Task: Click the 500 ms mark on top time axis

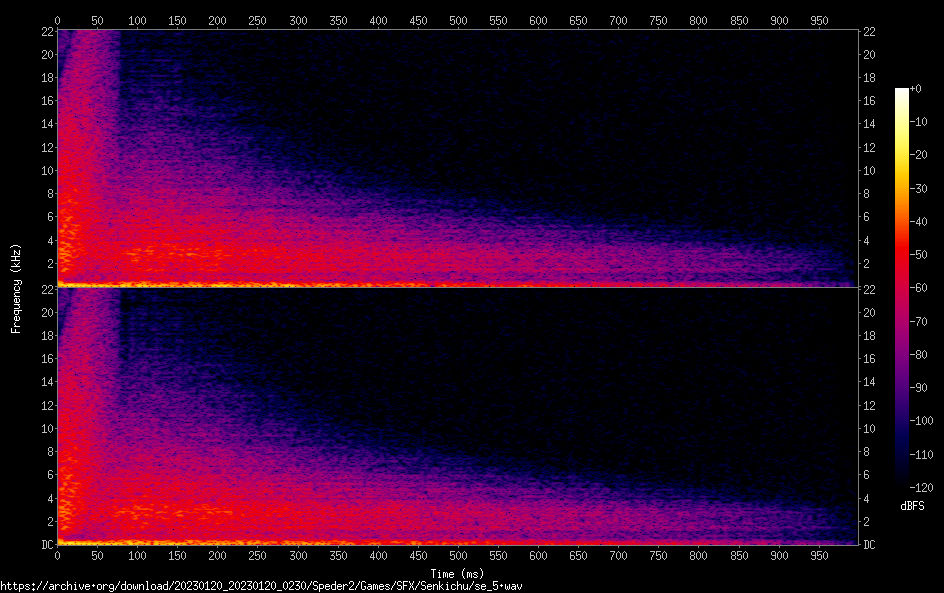Action: tap(458, 20)
